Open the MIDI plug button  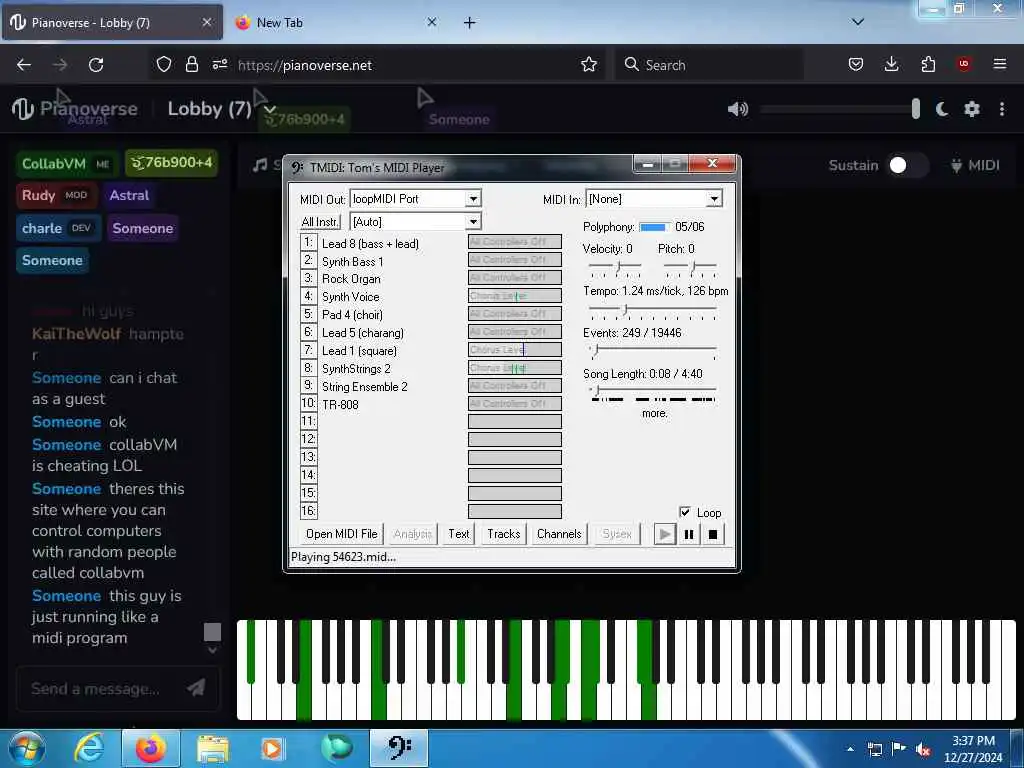point(975,165)
